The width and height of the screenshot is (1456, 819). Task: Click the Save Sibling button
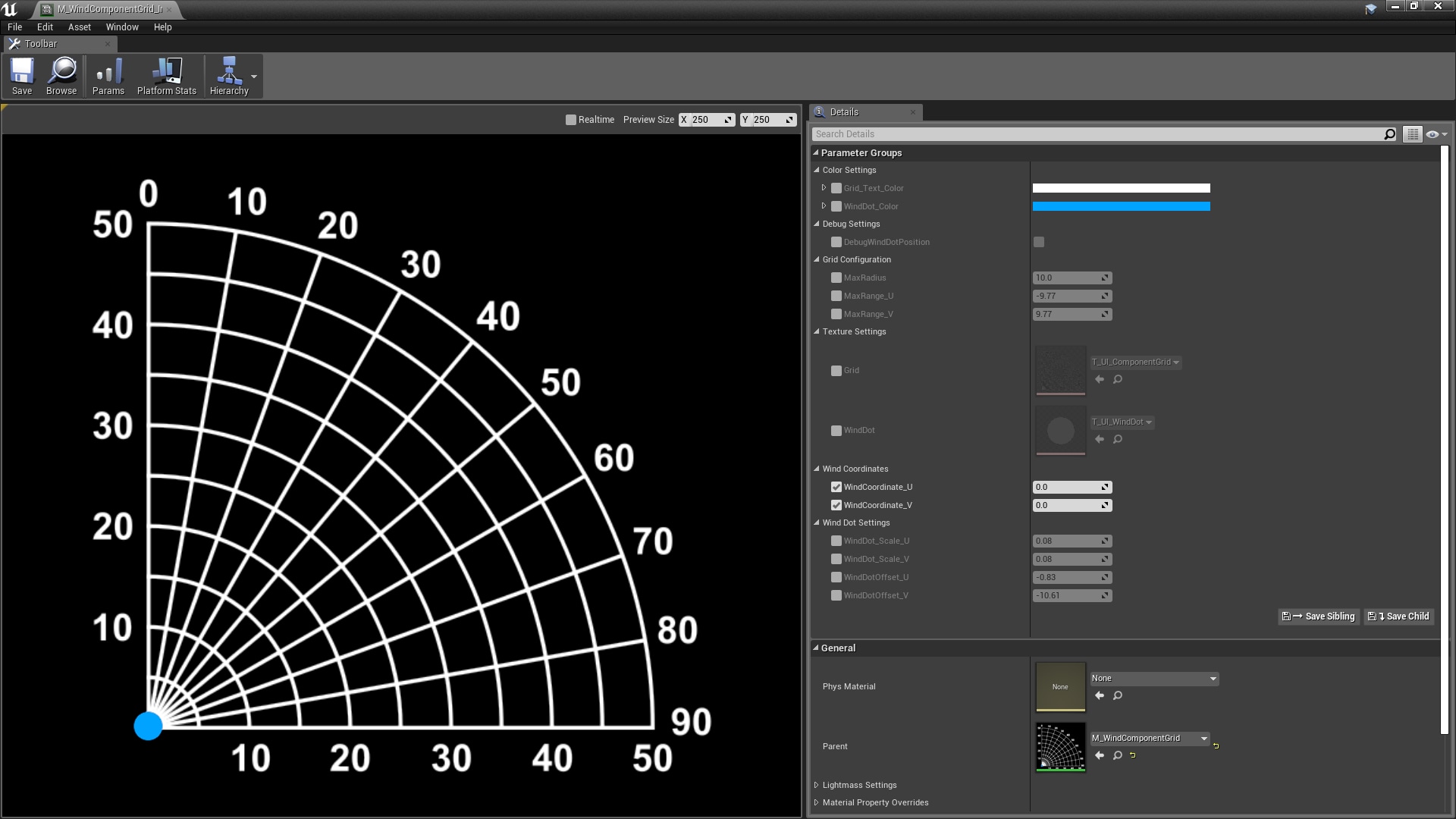(x=1318, y=617)
